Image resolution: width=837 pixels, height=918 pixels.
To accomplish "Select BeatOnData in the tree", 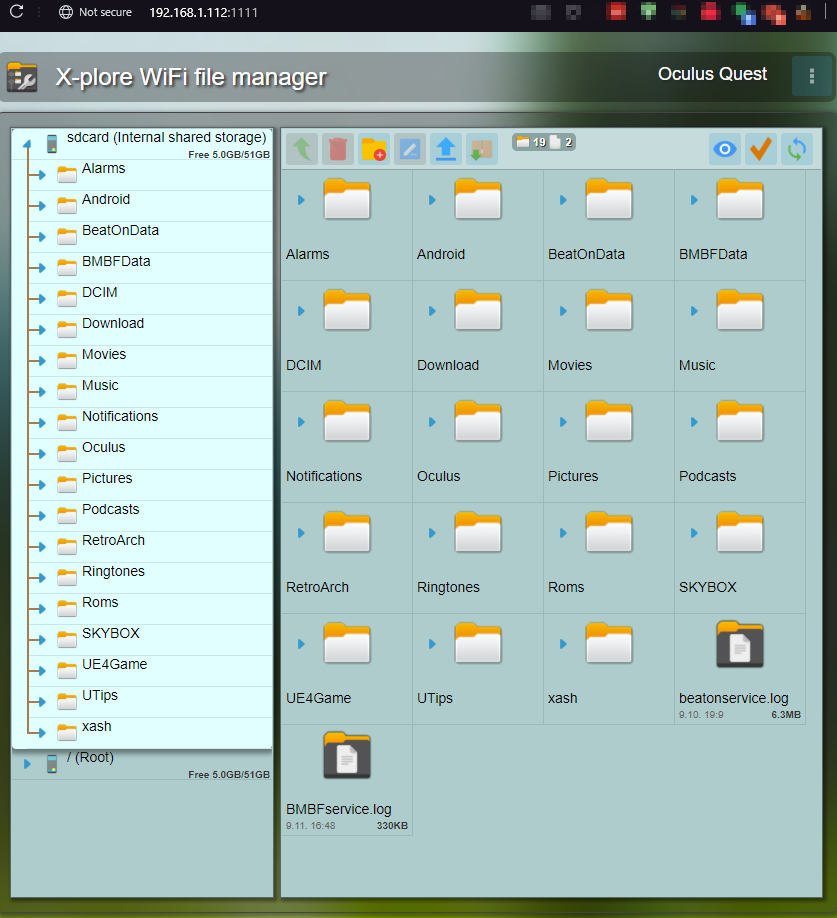I will (120, 231).
